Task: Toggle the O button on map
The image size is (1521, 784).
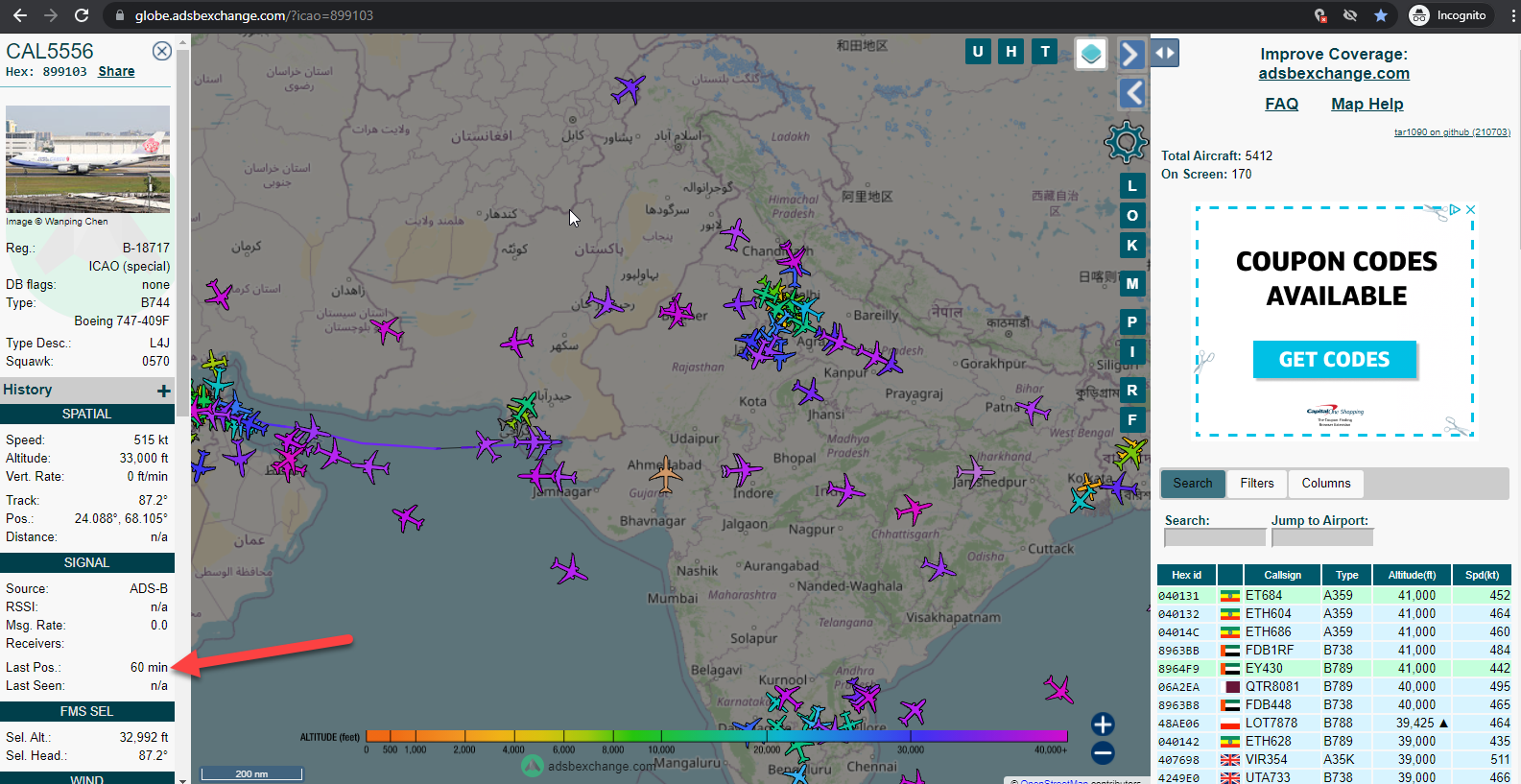Action: click(x=1132, y=216)
